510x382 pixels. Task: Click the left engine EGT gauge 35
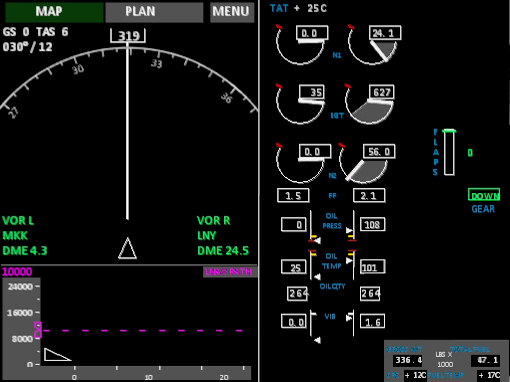pyautogui.click(x=300, y=104)
